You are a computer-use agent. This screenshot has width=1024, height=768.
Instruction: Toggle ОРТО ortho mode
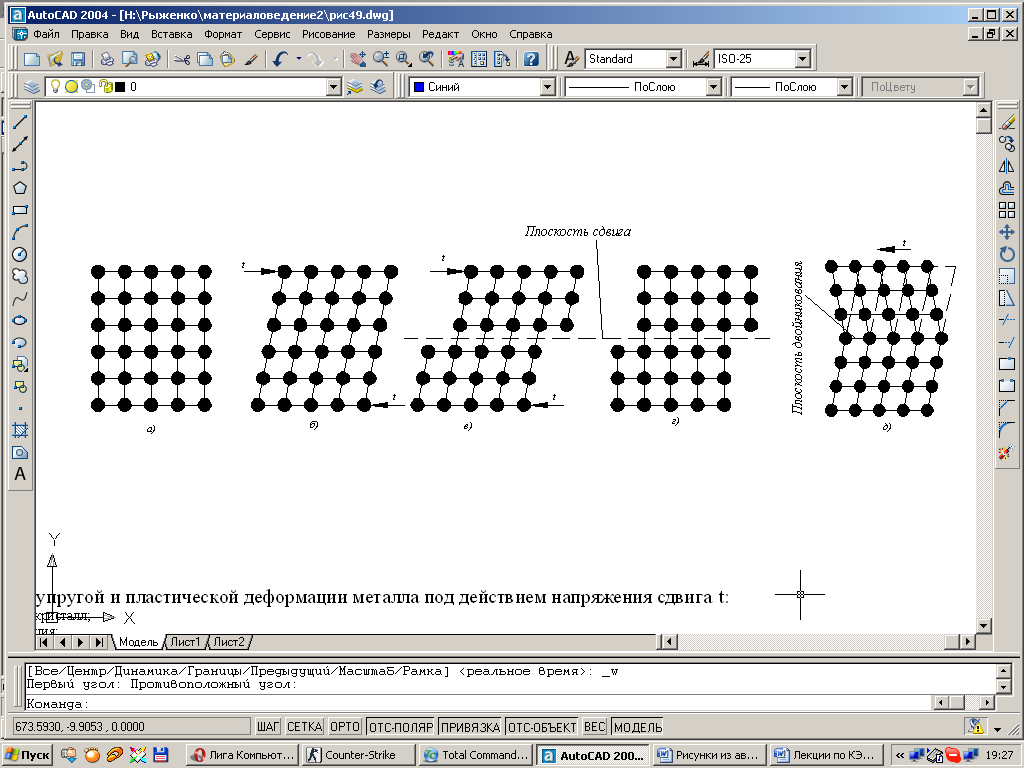pos(345,727)
